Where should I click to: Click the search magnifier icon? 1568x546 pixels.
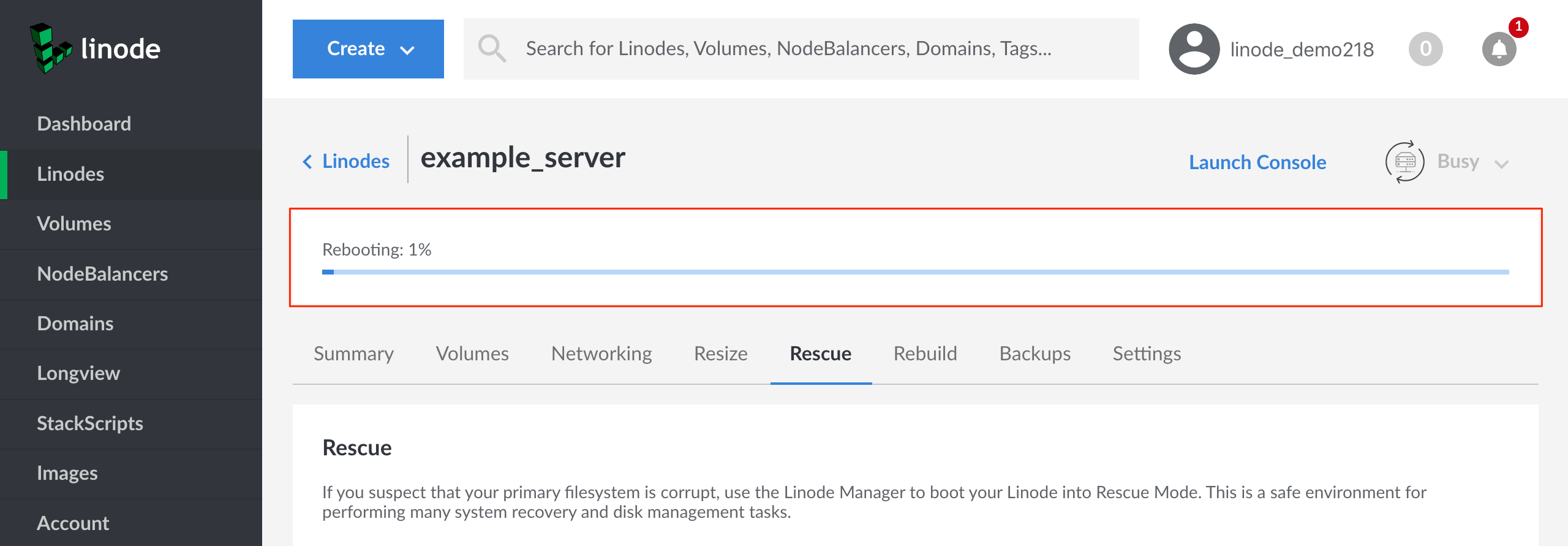pos(492,48)
